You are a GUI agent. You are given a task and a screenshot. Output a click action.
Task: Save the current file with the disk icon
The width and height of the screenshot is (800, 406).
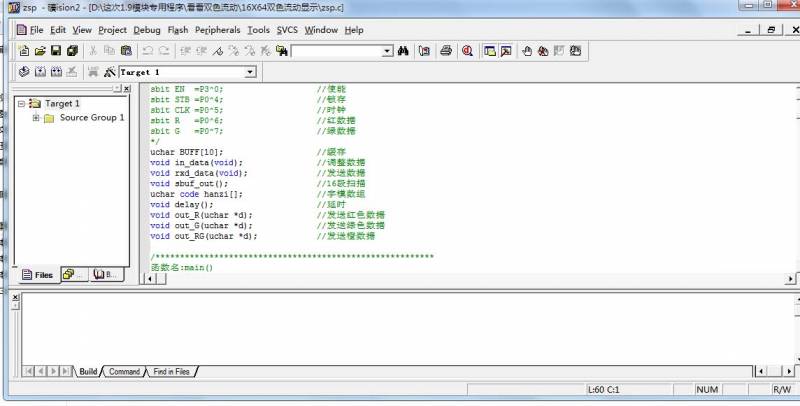coord(56,50)
